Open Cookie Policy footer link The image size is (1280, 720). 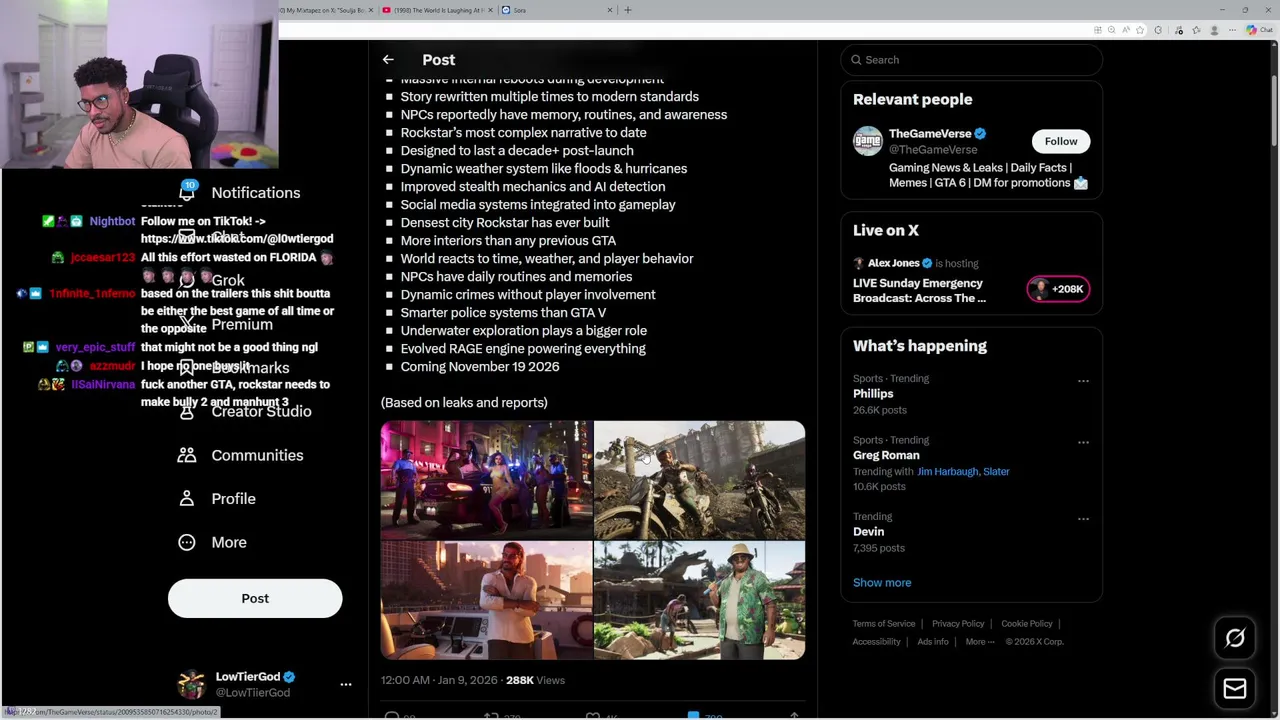coord(1027,624)
